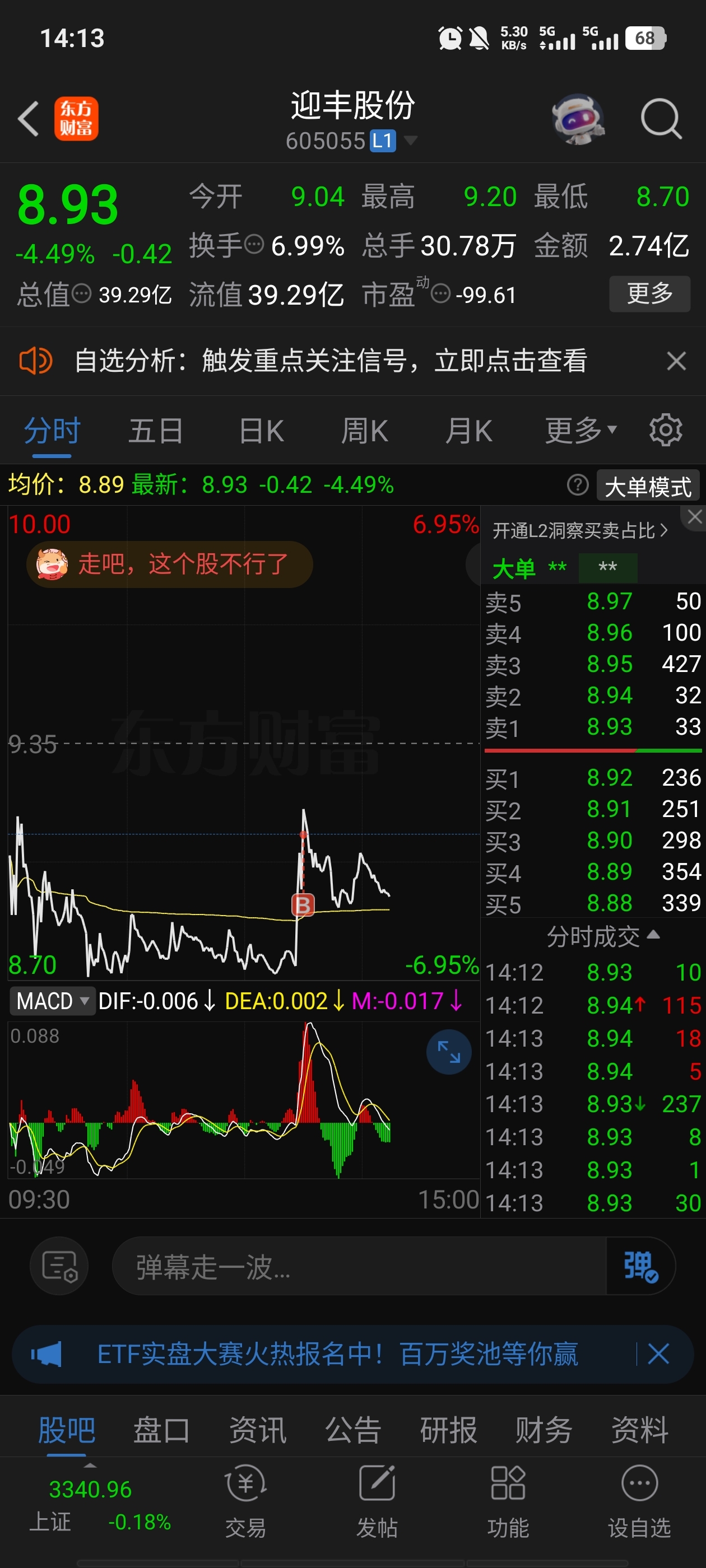Tap the B buy marker on chart
Image resolution: width=706 pixels, height=1568 pixels.
(x=303, y=905)
